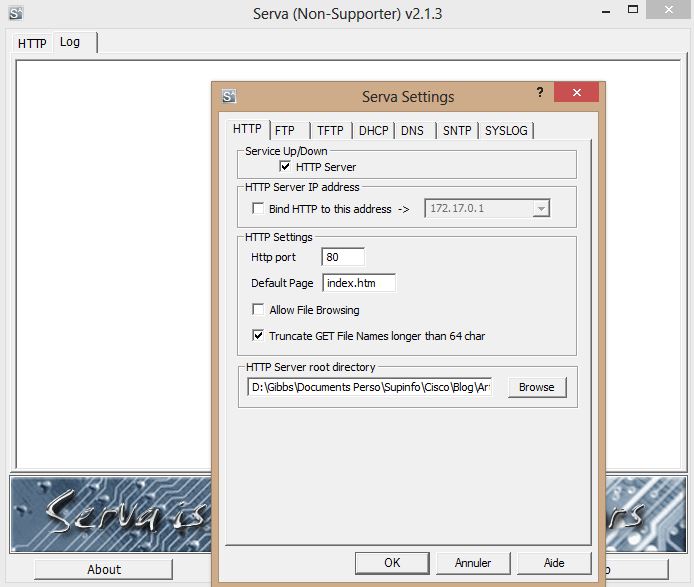This screenshot has width=694, height=587.
Task: Expand the 172.17.0.1 IP address dropdown
Action: pyautogui.click(x=540, y=209)
